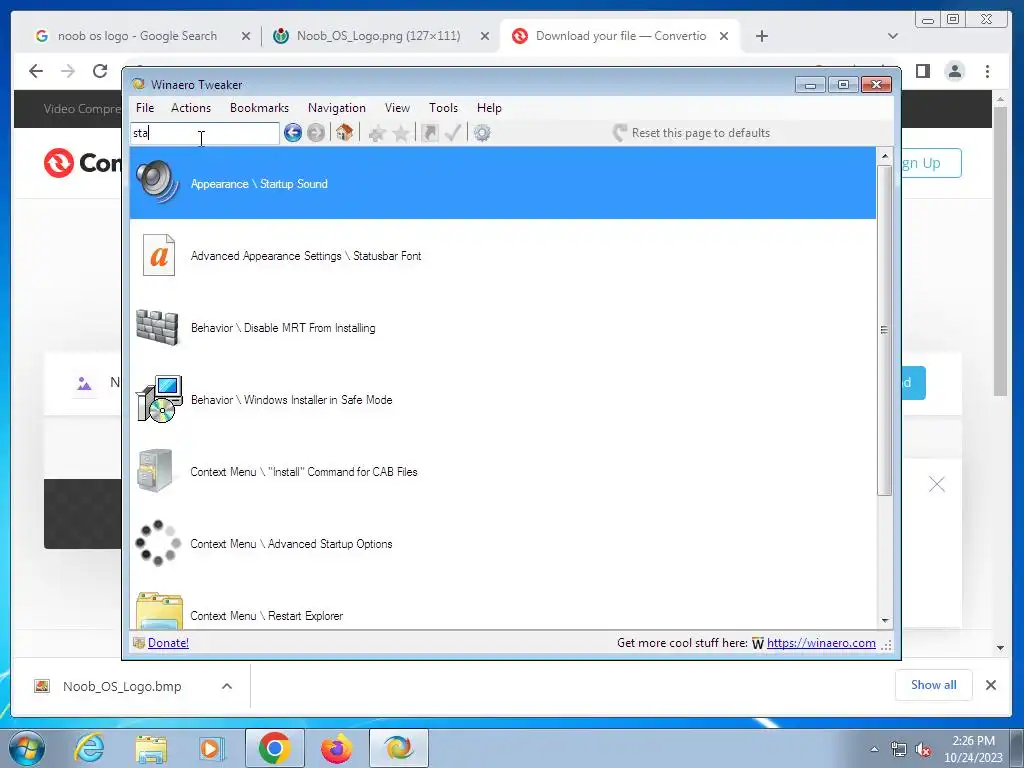The height and width of the screenshot is (768, 1024).
Task: Select Appearance \ Startup Sound result
Action: [x=503, y=183]
